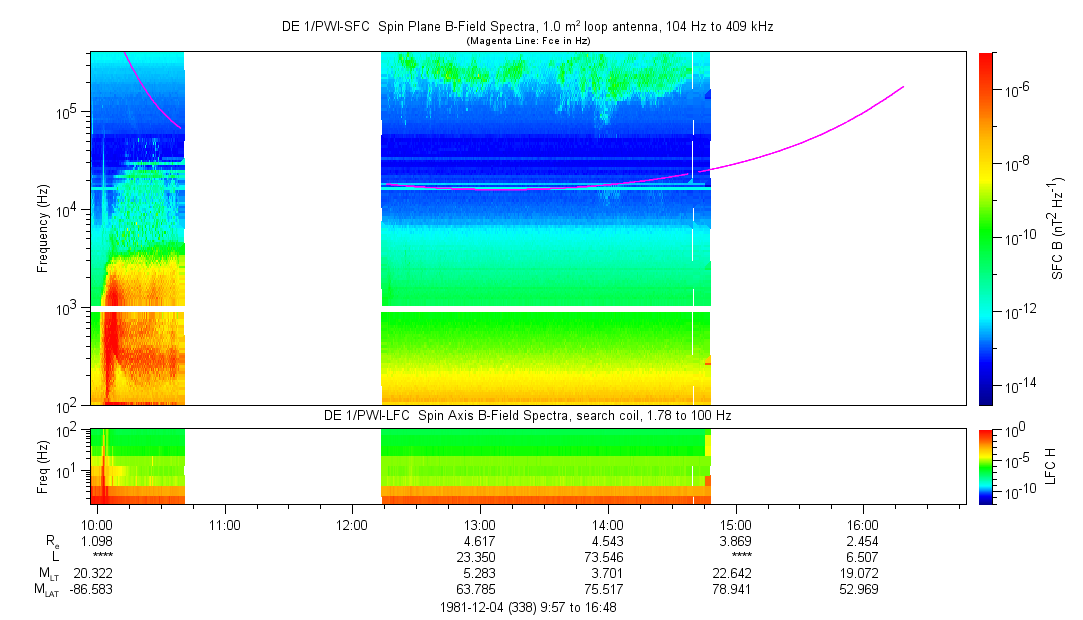Click the Freq (Hz) lower panel axis label
The image size is (1083, 620).
pyautogui.click(x=43, y=465)
